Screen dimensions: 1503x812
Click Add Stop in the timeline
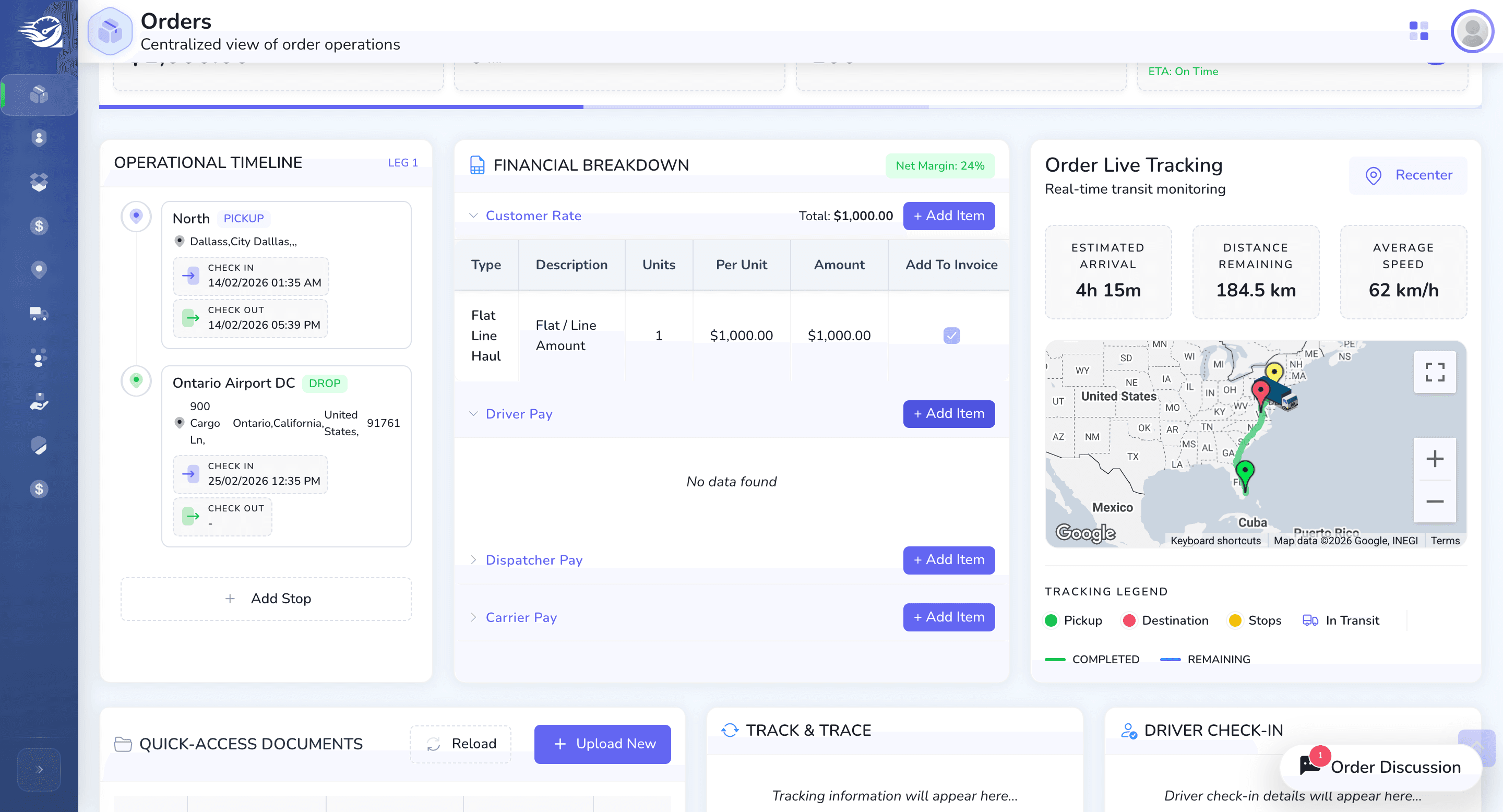[266, 599]
